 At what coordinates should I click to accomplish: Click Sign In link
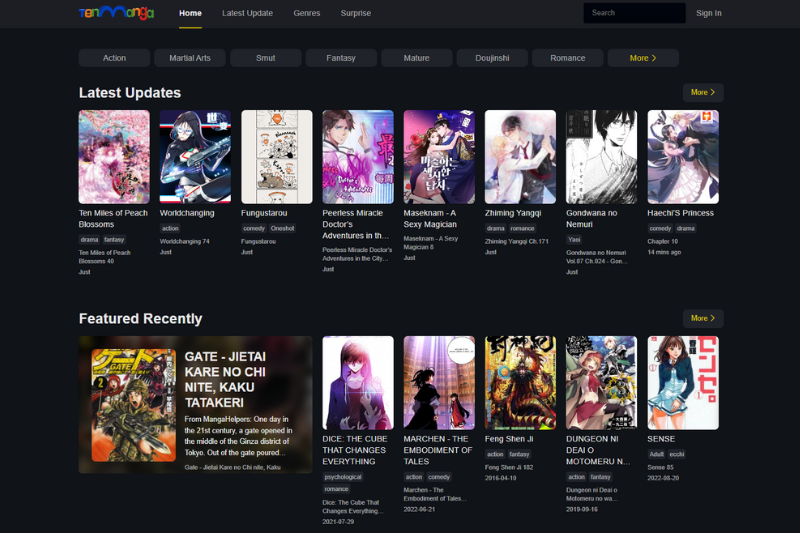pyautogui.click(x=709, y=13)
